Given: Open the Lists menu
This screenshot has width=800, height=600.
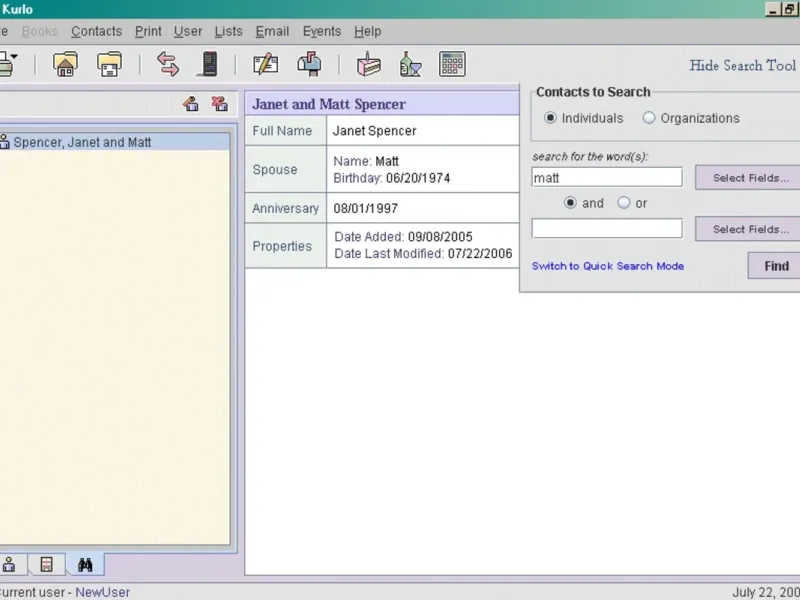Looking at the screenshot, I should [228, 32].
